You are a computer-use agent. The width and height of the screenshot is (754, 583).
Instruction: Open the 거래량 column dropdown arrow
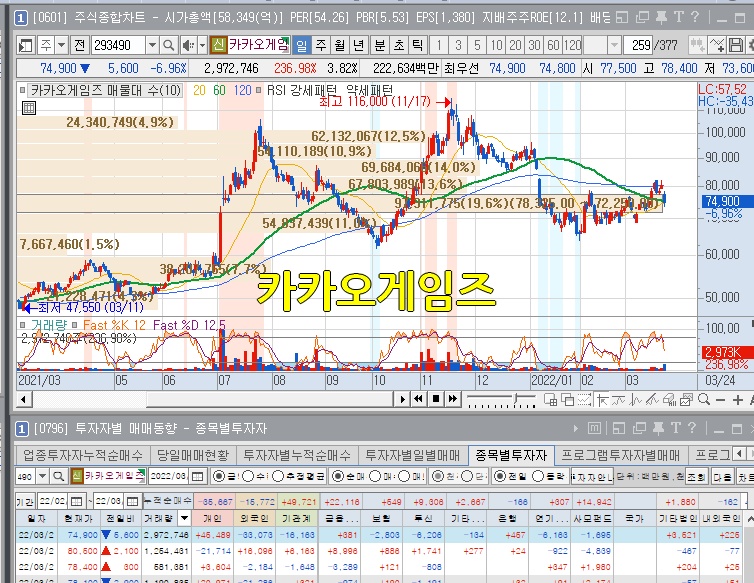click(x=184, y=518)
